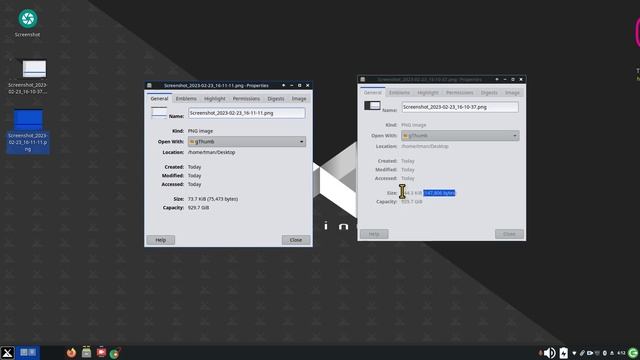
Task: Click Name field containing Screenshot_2023-02-23_16-10-37.png
Action: (460, 107)
